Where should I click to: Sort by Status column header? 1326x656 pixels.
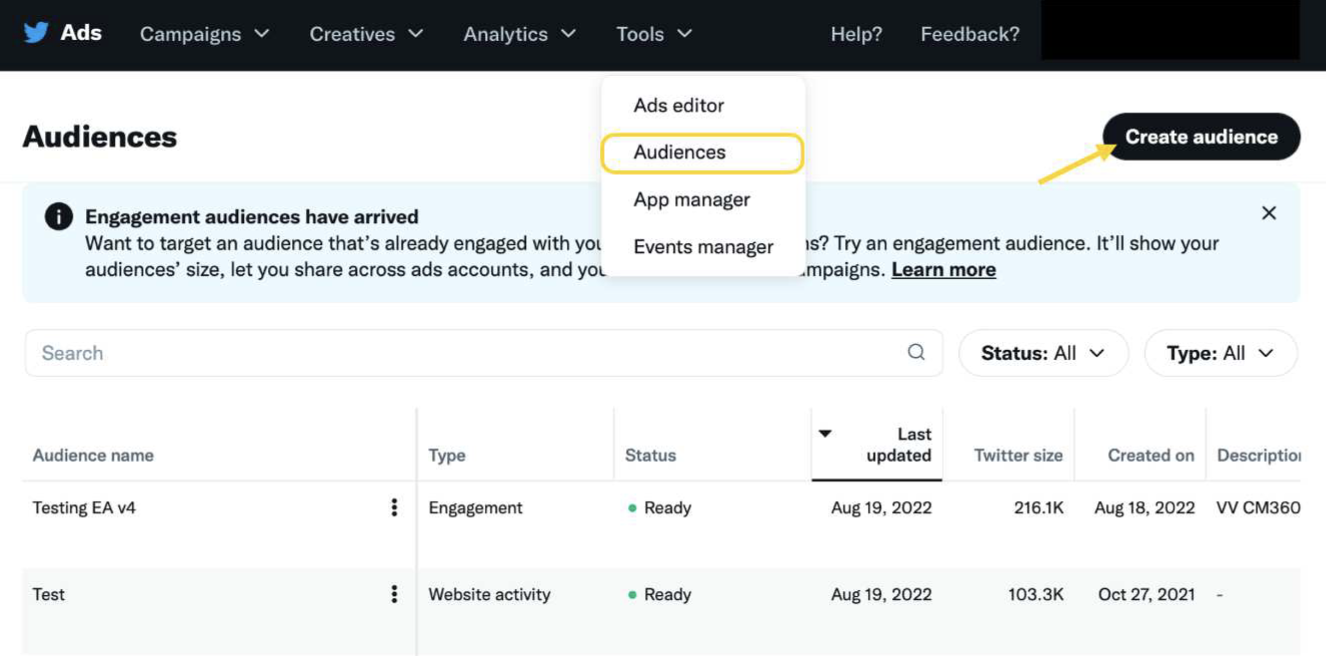tap(651, 455)
